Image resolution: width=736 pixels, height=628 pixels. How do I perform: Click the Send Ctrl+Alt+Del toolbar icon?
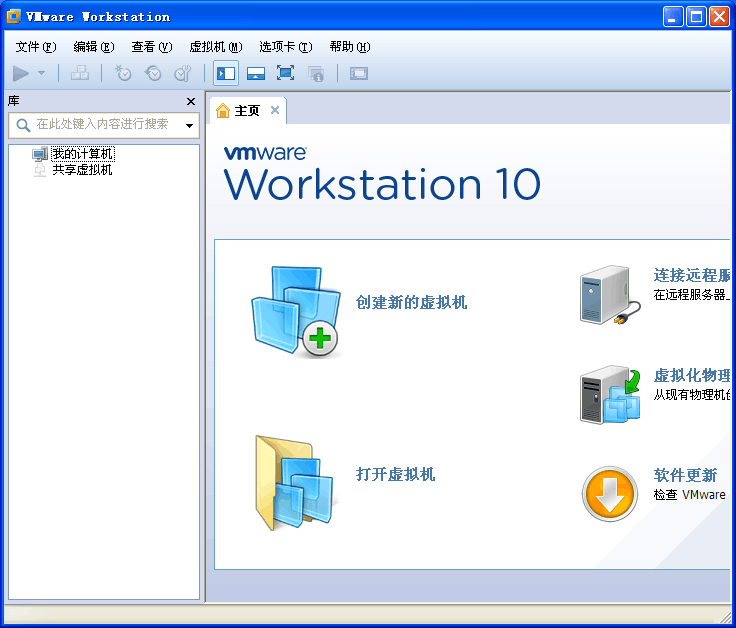(x=80, y=73)
